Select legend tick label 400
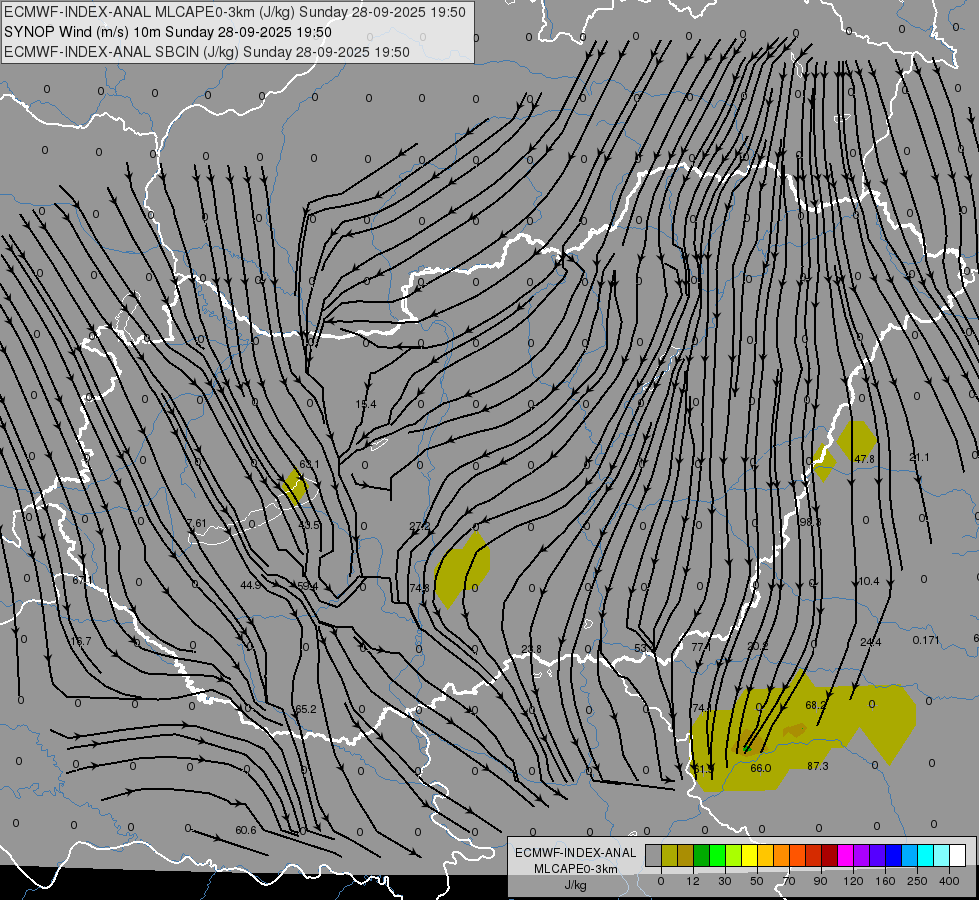This screenshot has height=900, width=979. point(949,881)
